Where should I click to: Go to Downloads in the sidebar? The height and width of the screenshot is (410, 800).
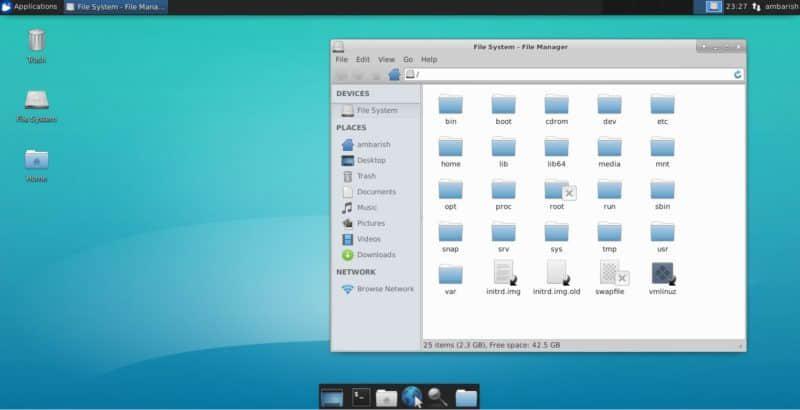click(375, 255)
